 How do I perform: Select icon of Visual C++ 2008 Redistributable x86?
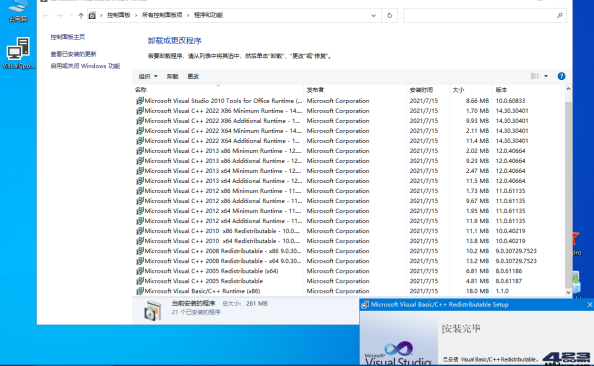(x=140, y=251)
